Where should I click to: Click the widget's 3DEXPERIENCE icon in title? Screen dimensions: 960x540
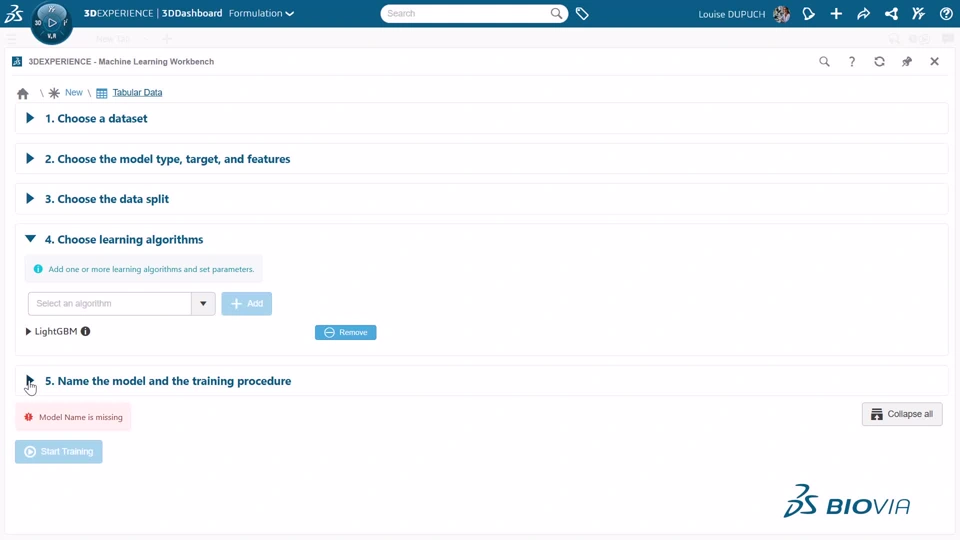click(x=17, y=61)
